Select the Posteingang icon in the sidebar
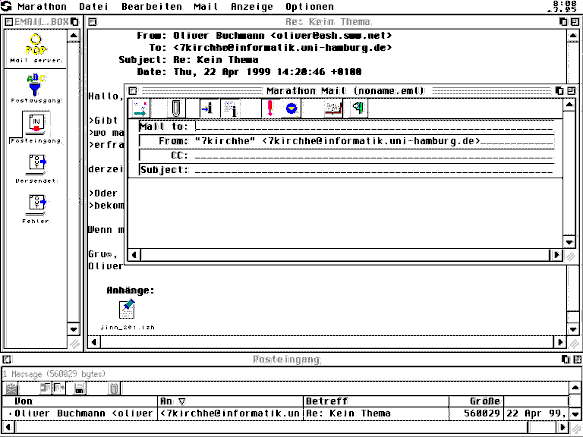 click(36, 128)
